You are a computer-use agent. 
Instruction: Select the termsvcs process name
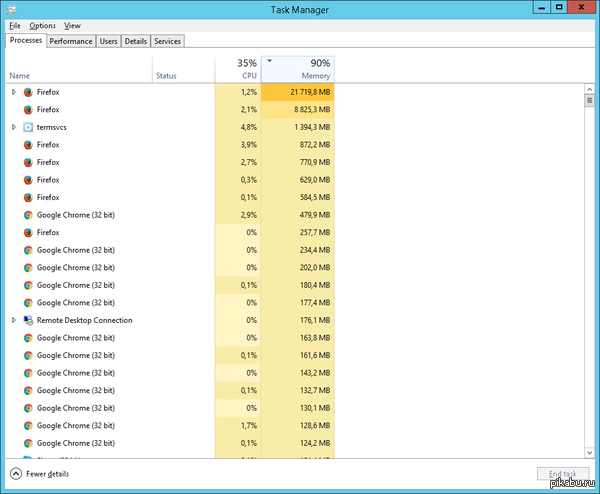click(52, 127)
